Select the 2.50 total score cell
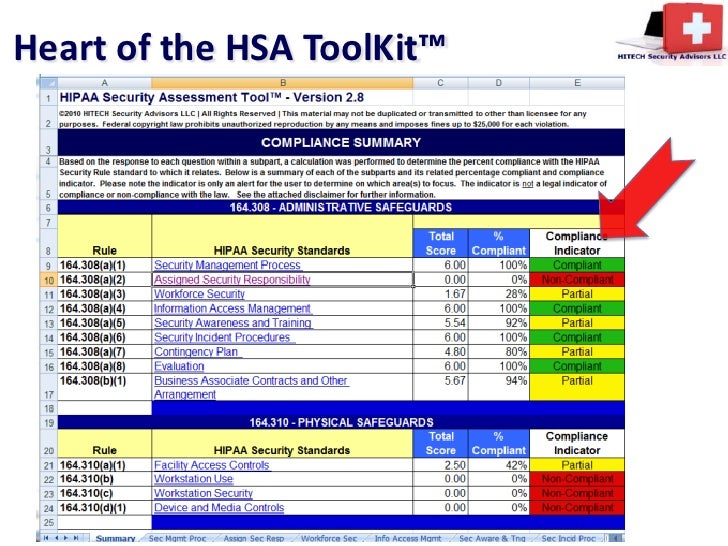This screenshot has width=728, height=546. coord(441,465)
